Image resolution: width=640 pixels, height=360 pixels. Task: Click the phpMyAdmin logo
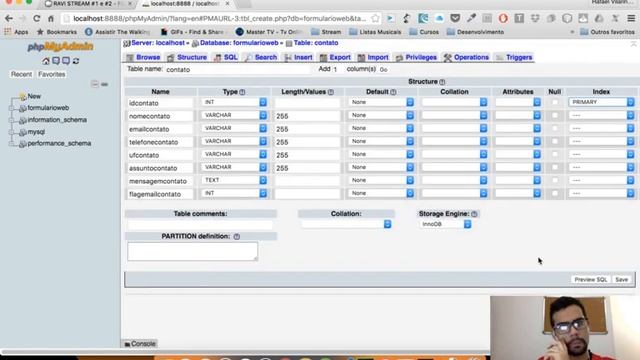[60, 47]
